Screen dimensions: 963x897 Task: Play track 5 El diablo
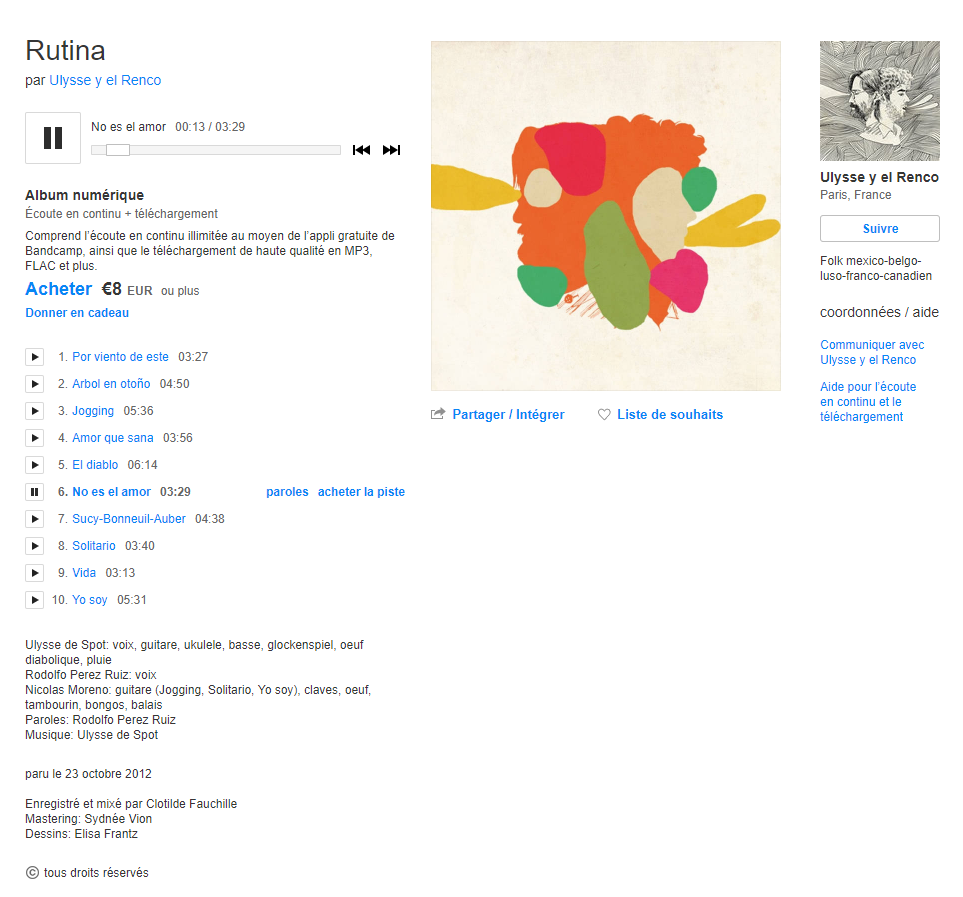pyautogui.click(x=34, y=465)
